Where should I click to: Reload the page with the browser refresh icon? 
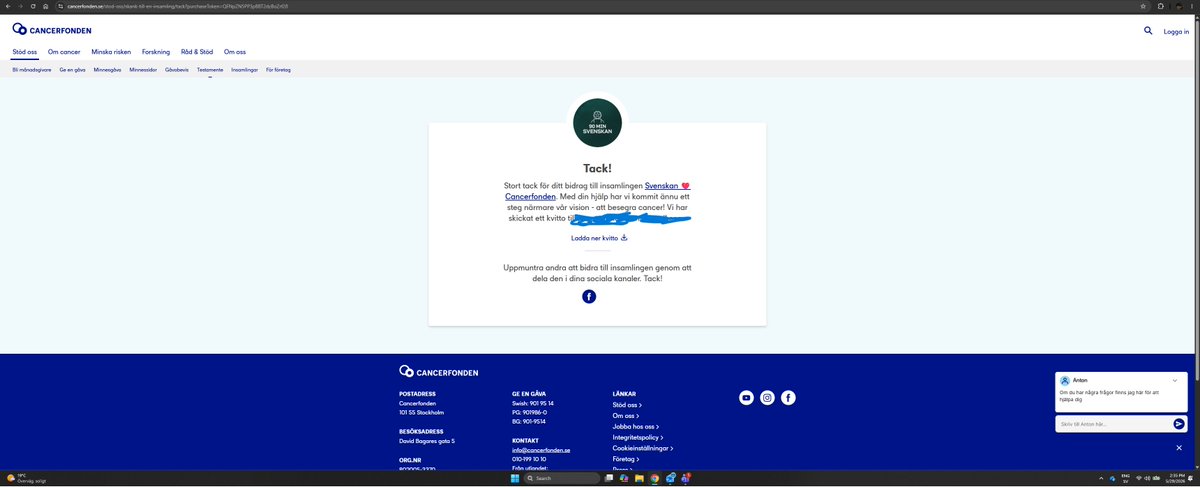click(x=32, y=6)
